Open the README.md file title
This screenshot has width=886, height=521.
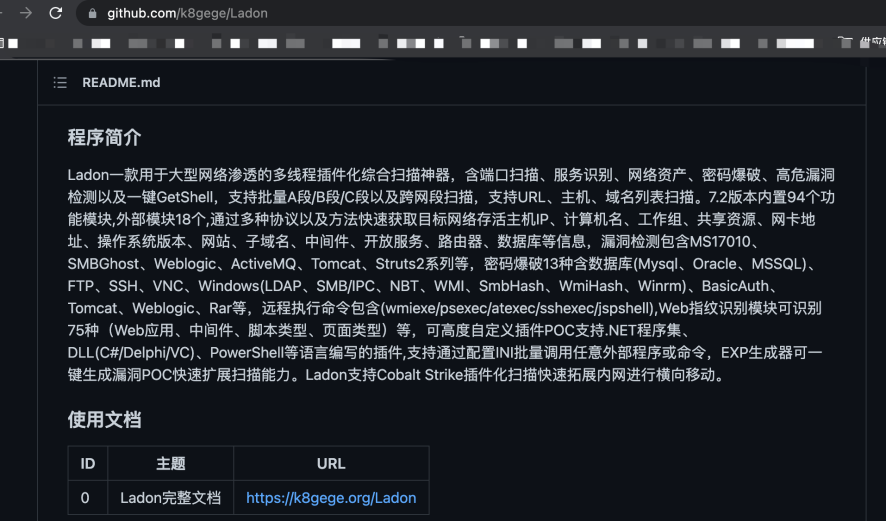coord(121,83)
